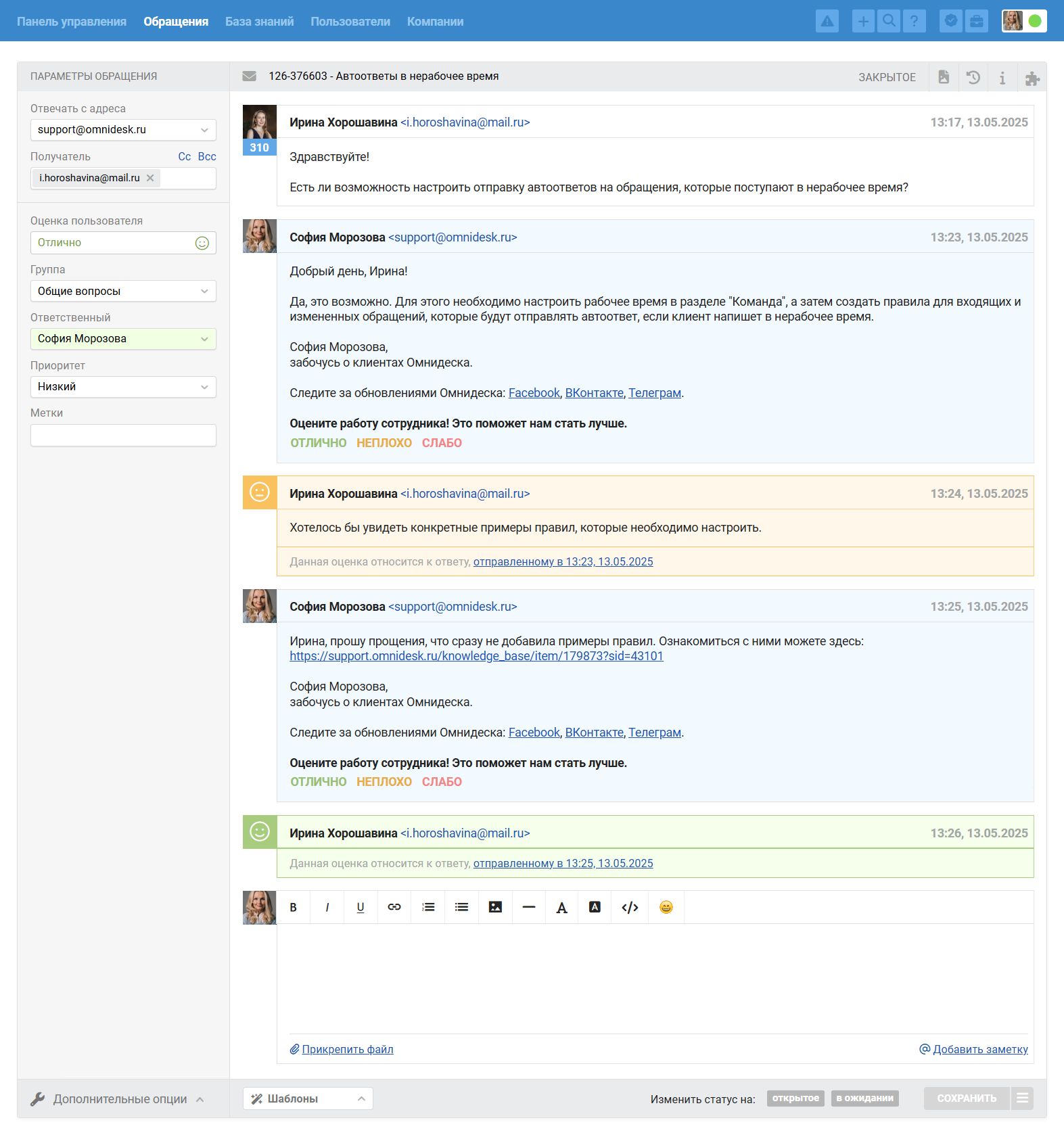Insert image using editor toolbar icon
Image resolution: width=1064 pixels, height=1135 pixels.
(495, 907)
